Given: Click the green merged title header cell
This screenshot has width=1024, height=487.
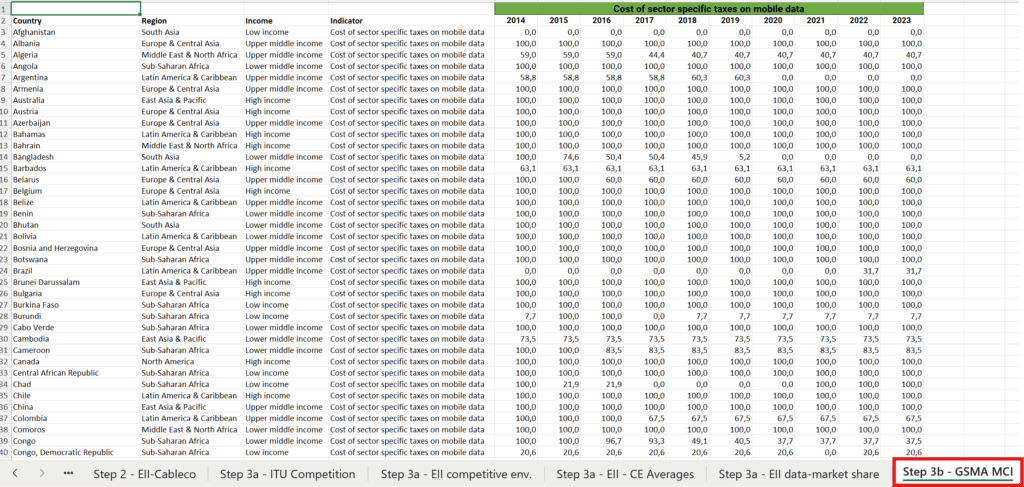Looking at the screenshot, I should (x=709, y=8).
